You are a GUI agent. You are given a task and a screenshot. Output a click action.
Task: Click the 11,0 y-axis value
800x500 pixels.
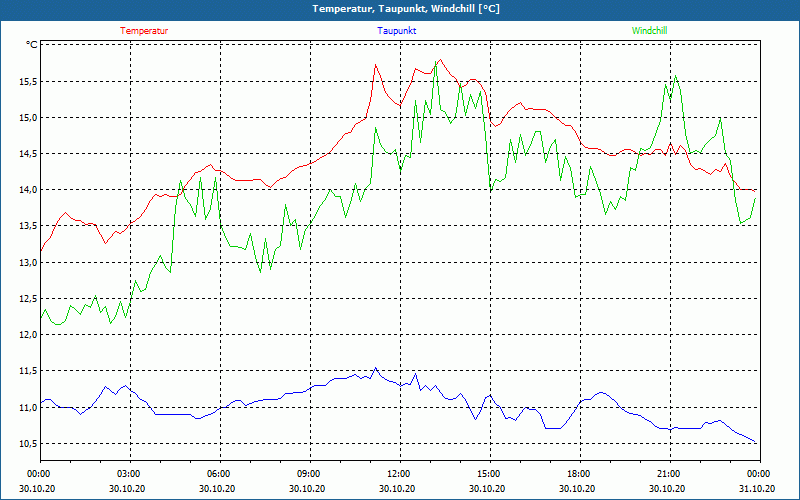[29, 407]
